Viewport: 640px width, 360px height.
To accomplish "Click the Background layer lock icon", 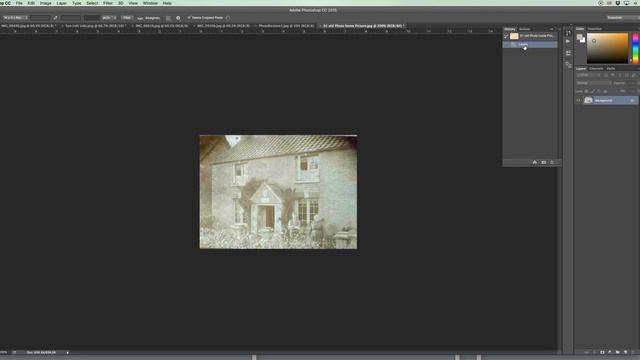I will coord(632,100).
